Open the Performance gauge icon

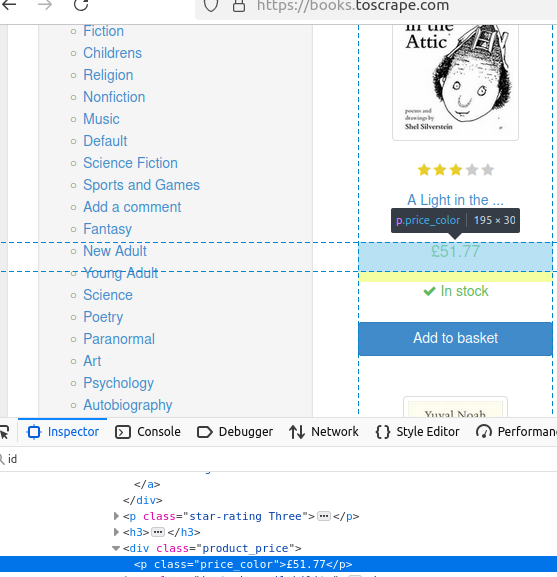[x=484, y=432]
